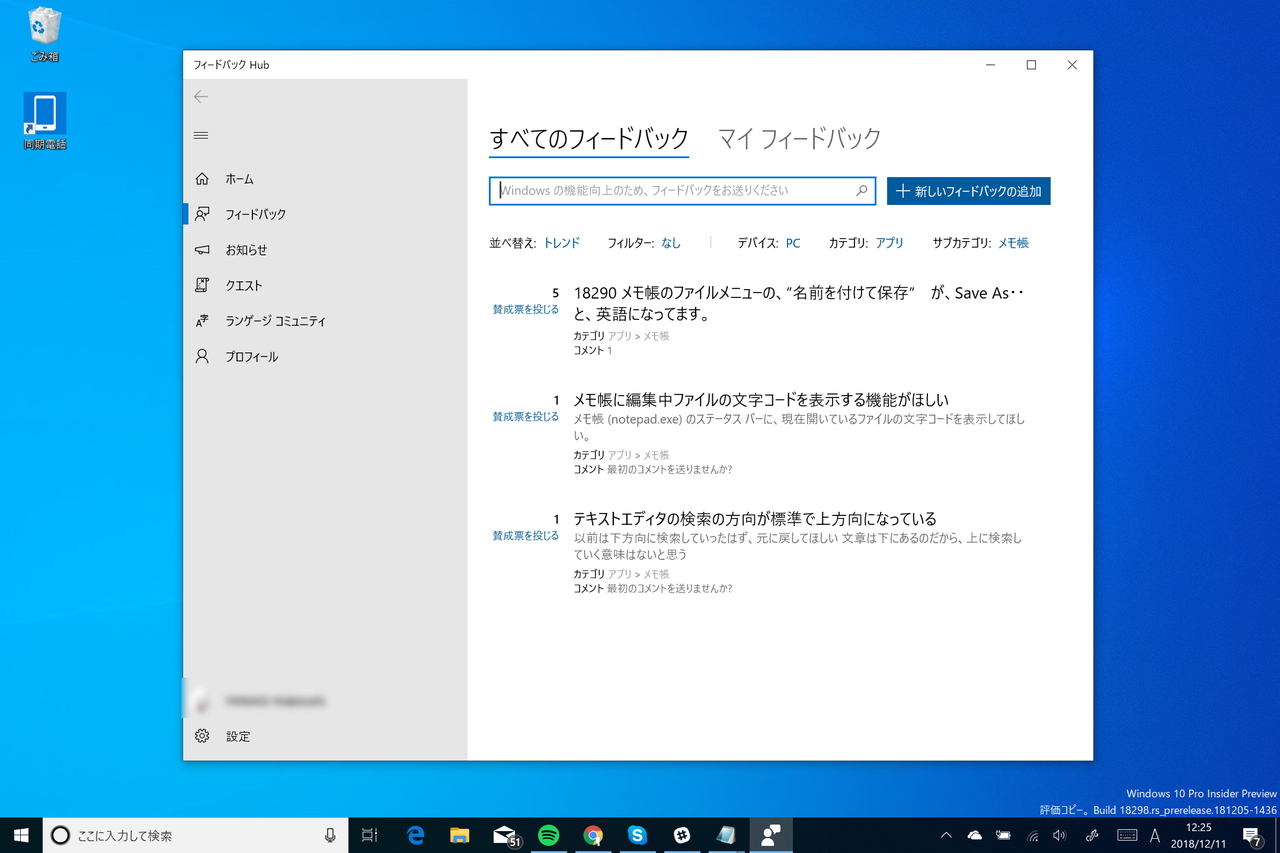1280x853 pixels.
Task: Click the Cortana circle icon
Action: pyautogui.click(x=60, y=835)
